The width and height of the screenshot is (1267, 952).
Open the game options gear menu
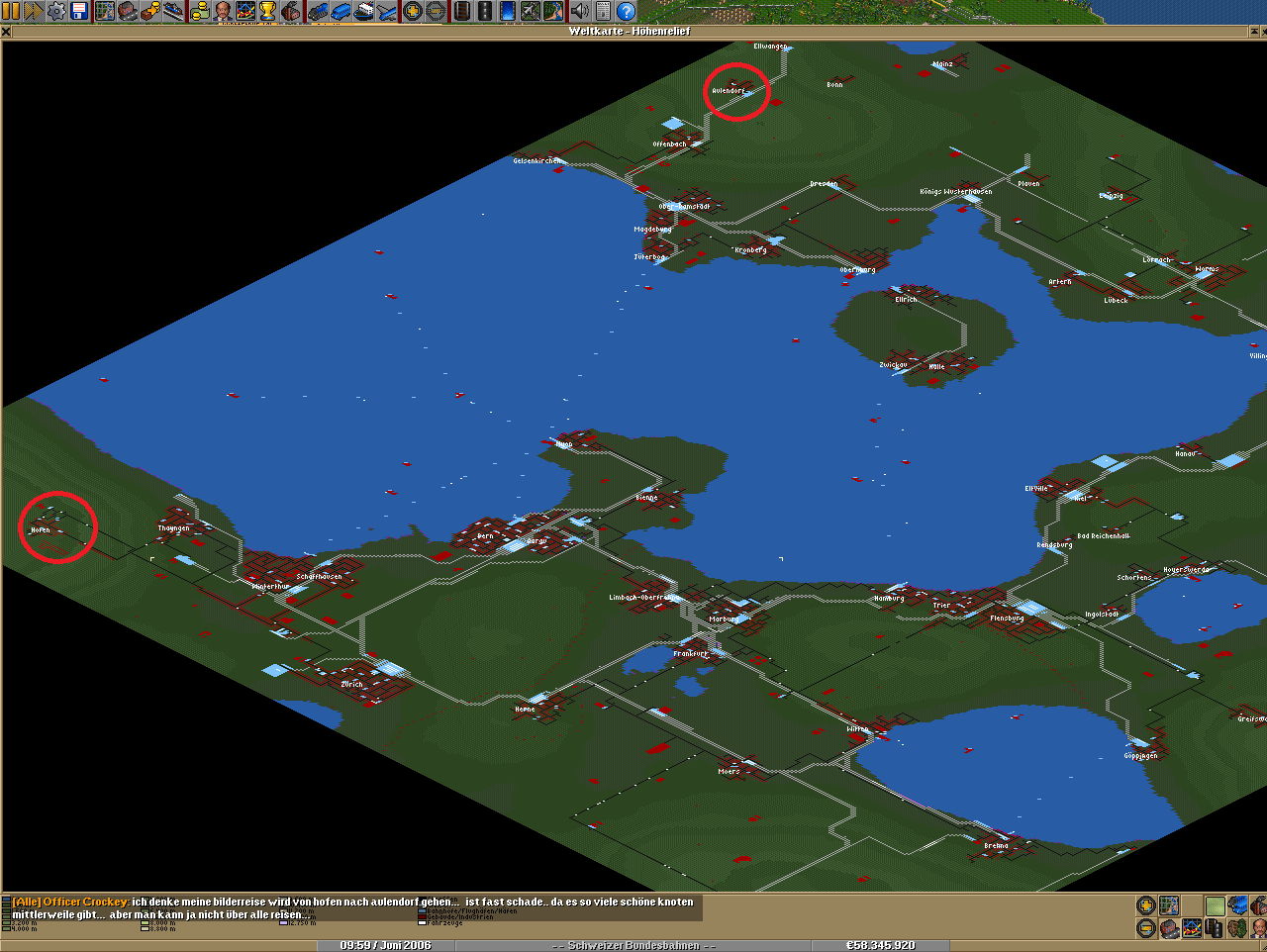coord(56,11)
